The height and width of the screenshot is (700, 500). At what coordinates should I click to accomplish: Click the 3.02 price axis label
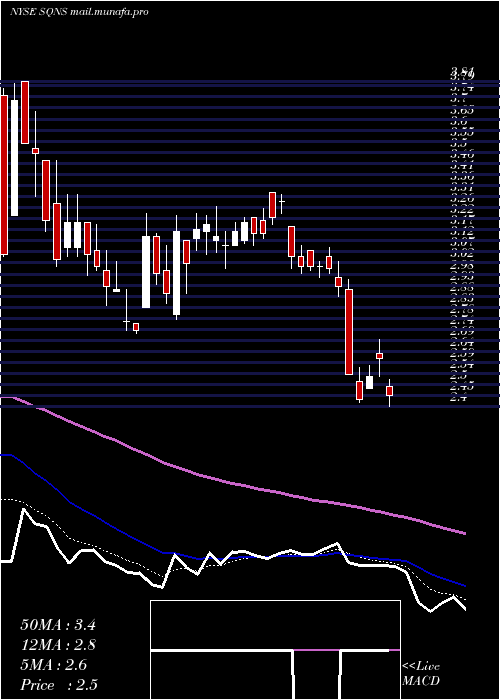click(x=462, y=254)
